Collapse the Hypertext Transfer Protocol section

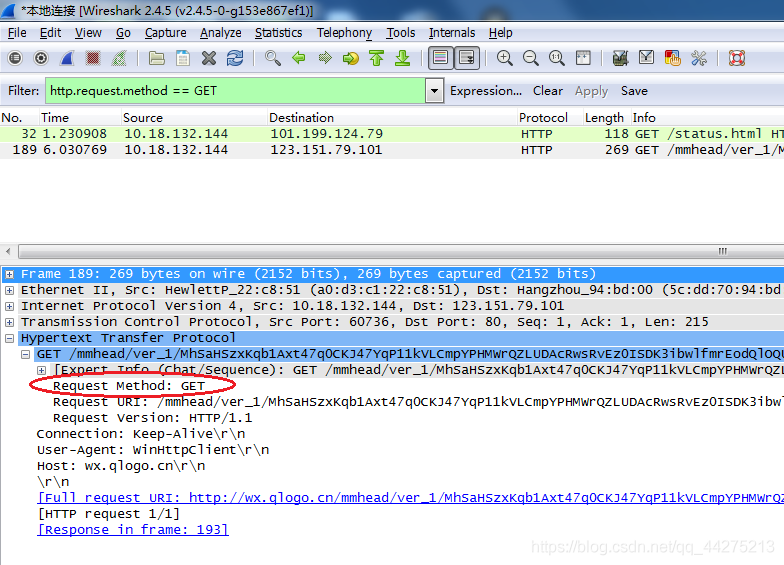(x=10, y=338)
